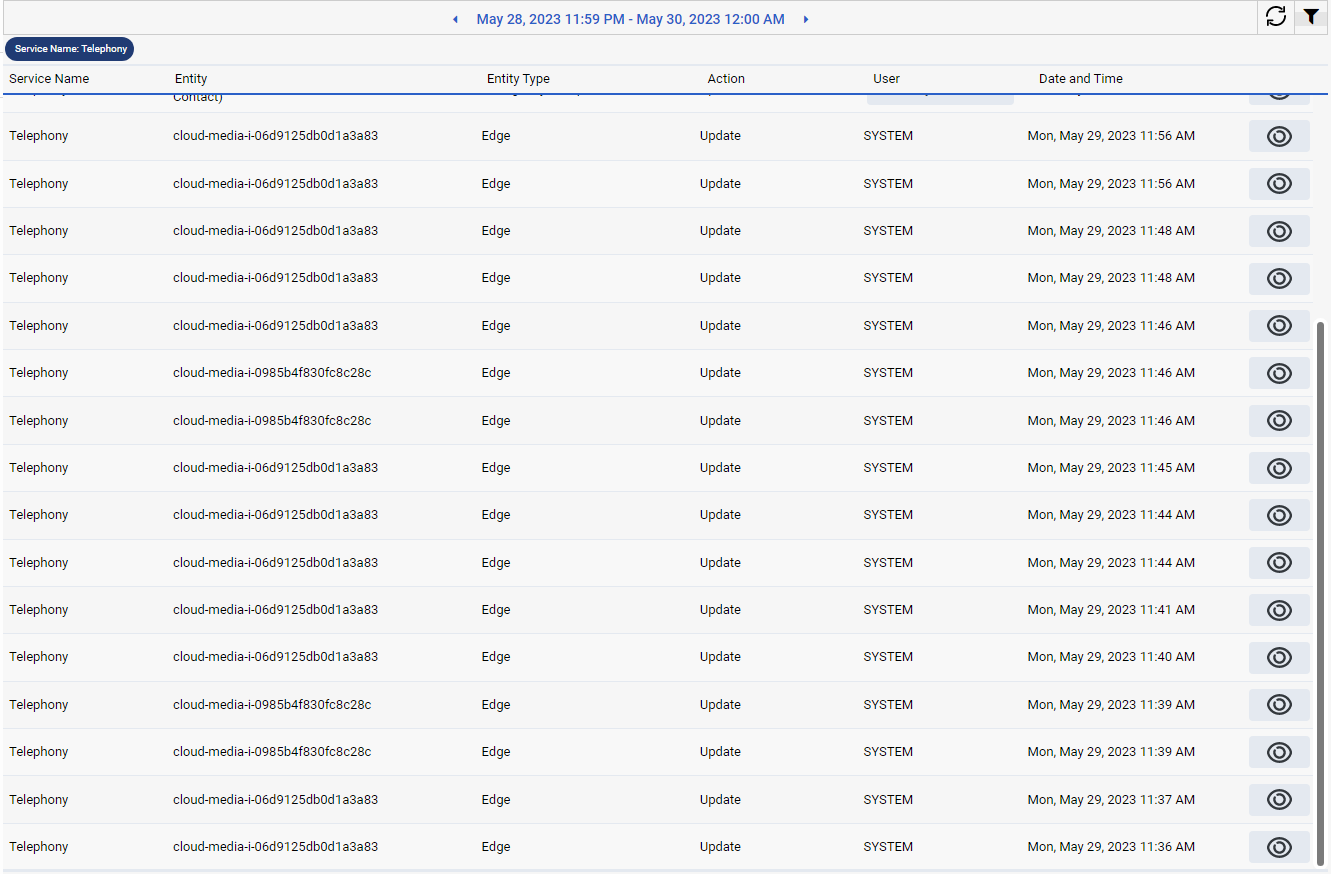Image resolution: width=1331 pixels, height=874 pixels.
Task: Click the Entity column header
Action: click(x=191, y=79)
